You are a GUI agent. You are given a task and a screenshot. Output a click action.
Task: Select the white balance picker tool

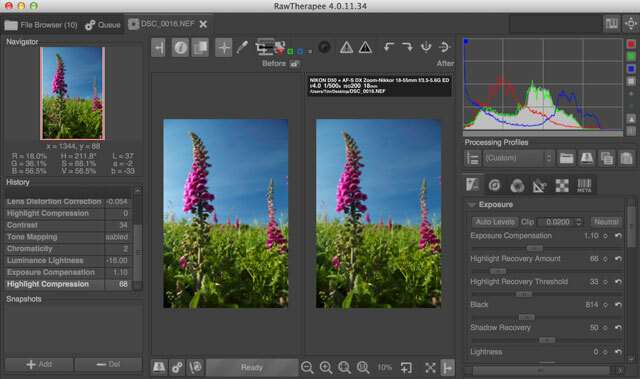tap(242, 47)
